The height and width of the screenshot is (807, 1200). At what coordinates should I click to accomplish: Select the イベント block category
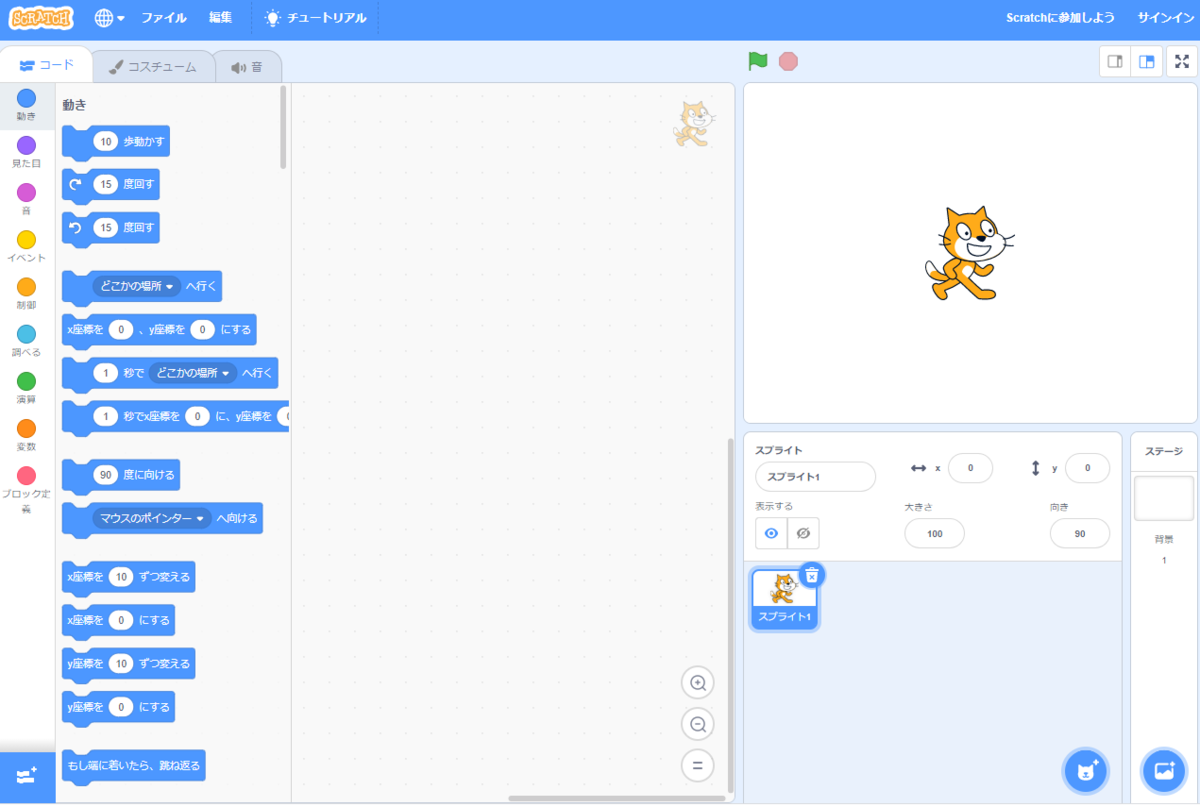coord(26,246)
